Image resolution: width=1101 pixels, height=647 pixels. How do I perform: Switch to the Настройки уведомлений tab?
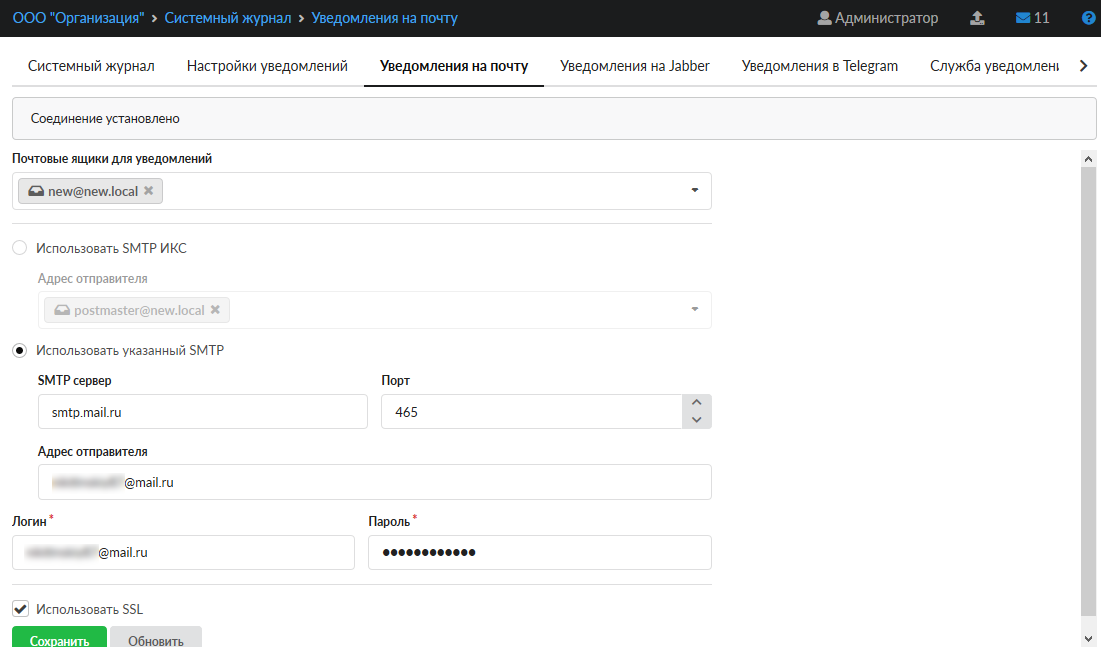267,66
